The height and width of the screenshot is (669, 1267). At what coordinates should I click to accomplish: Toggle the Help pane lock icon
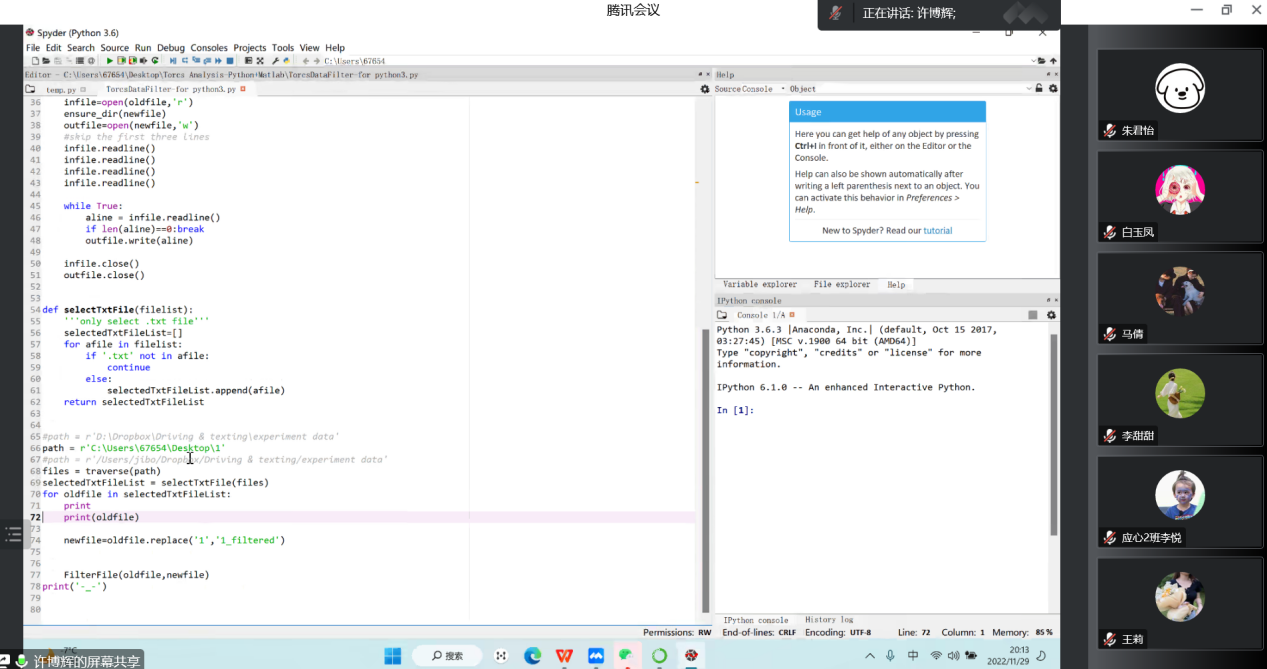point(1039,89)
